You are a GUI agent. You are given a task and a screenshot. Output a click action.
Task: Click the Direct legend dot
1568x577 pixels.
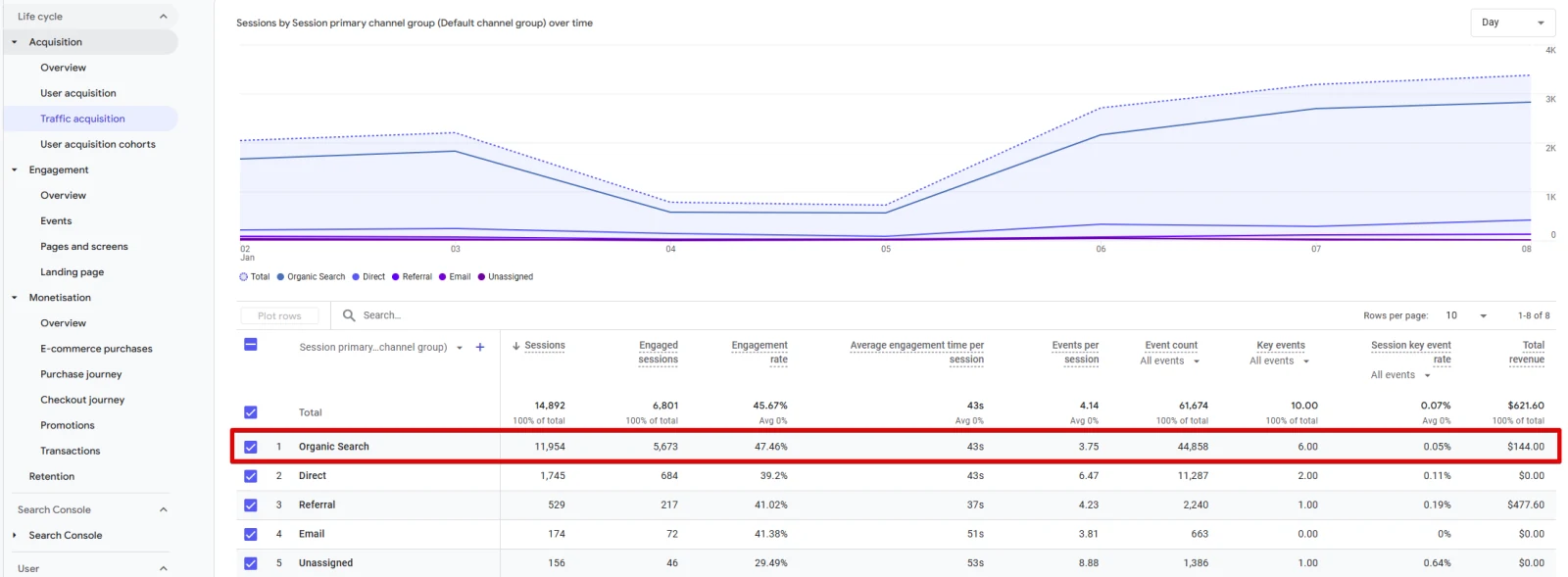pos(356,277)
